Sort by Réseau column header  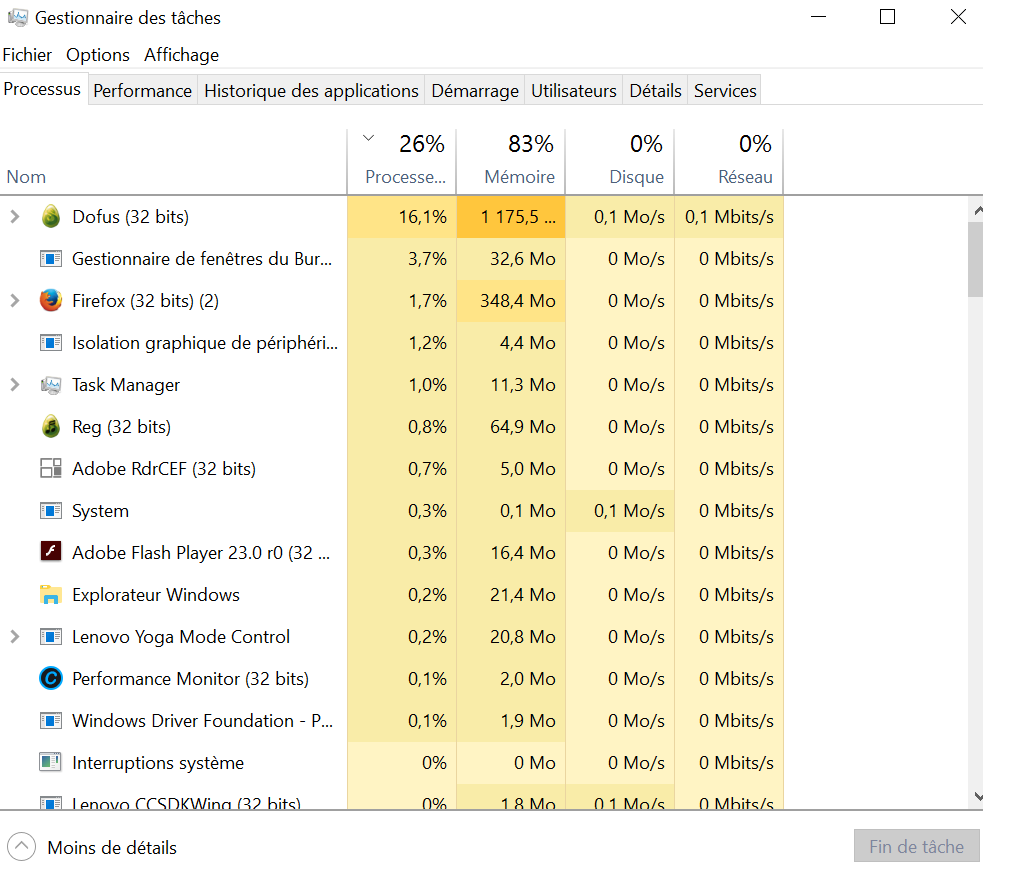pyautogui.click(x=728, y=162)
